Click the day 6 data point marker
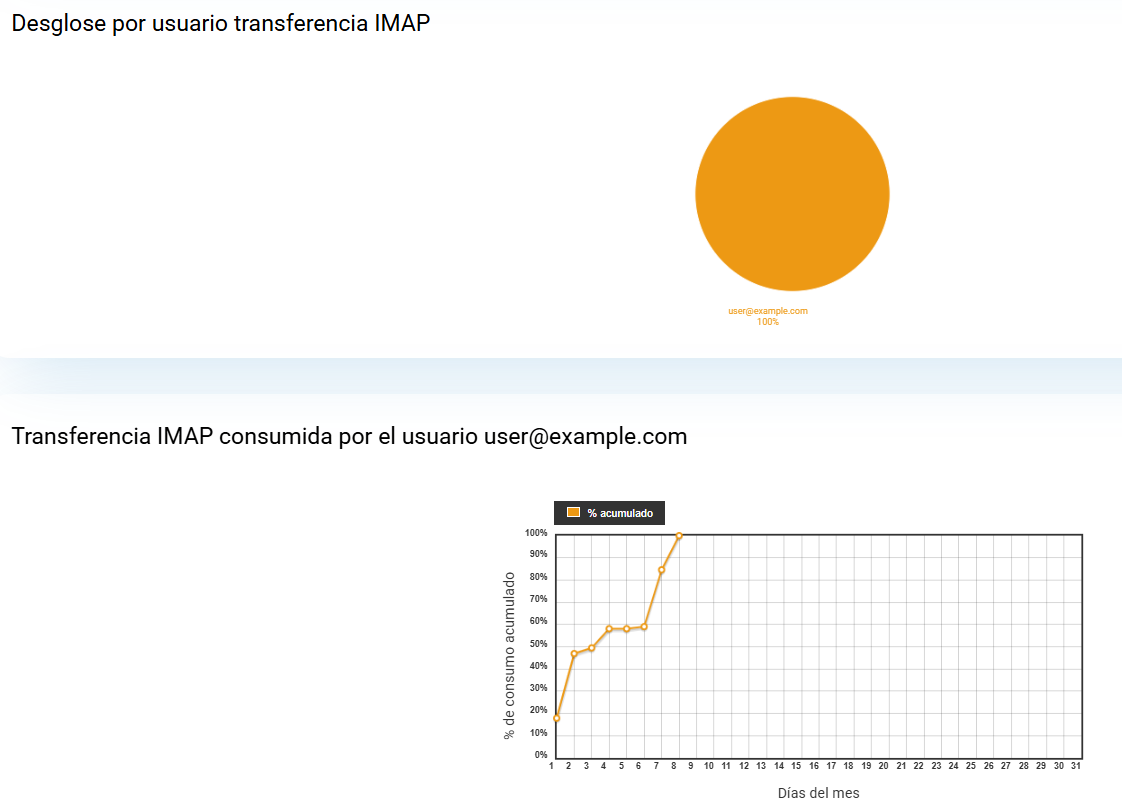This screenshot has height=809, width=1122. pos(644,627)
